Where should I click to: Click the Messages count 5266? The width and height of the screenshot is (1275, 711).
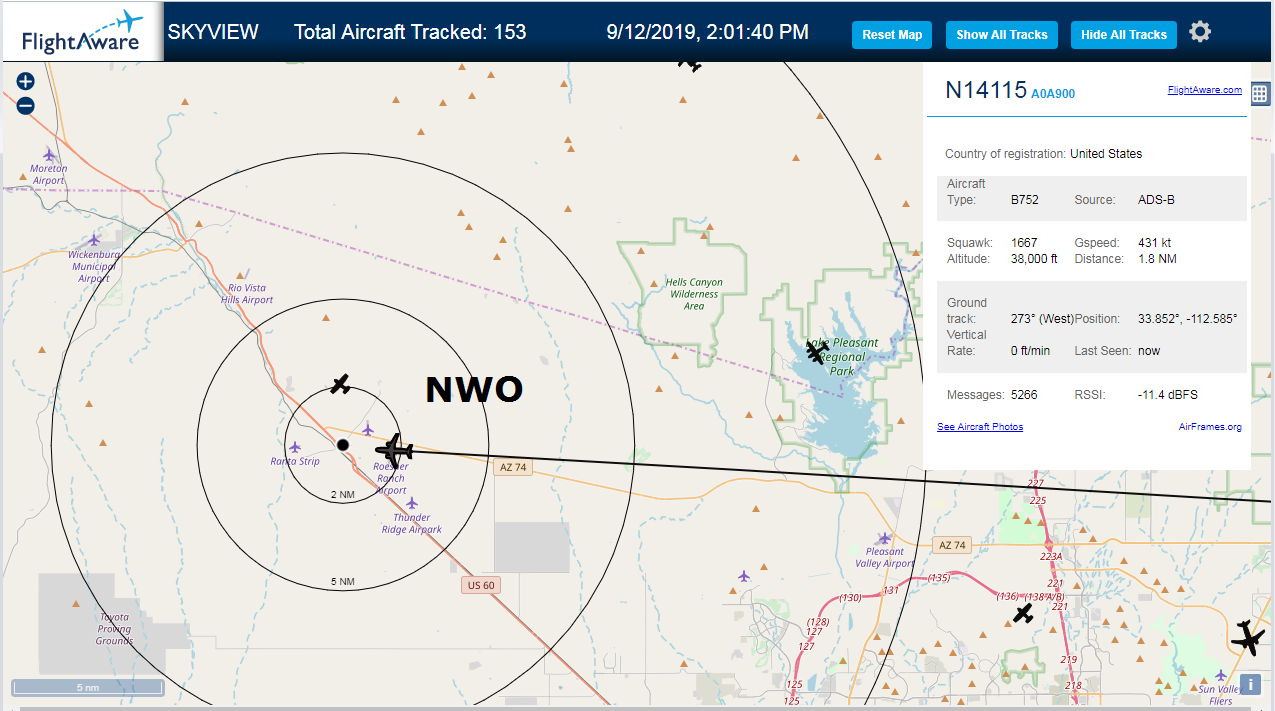pyautogui.click(x=1024, y=395)
